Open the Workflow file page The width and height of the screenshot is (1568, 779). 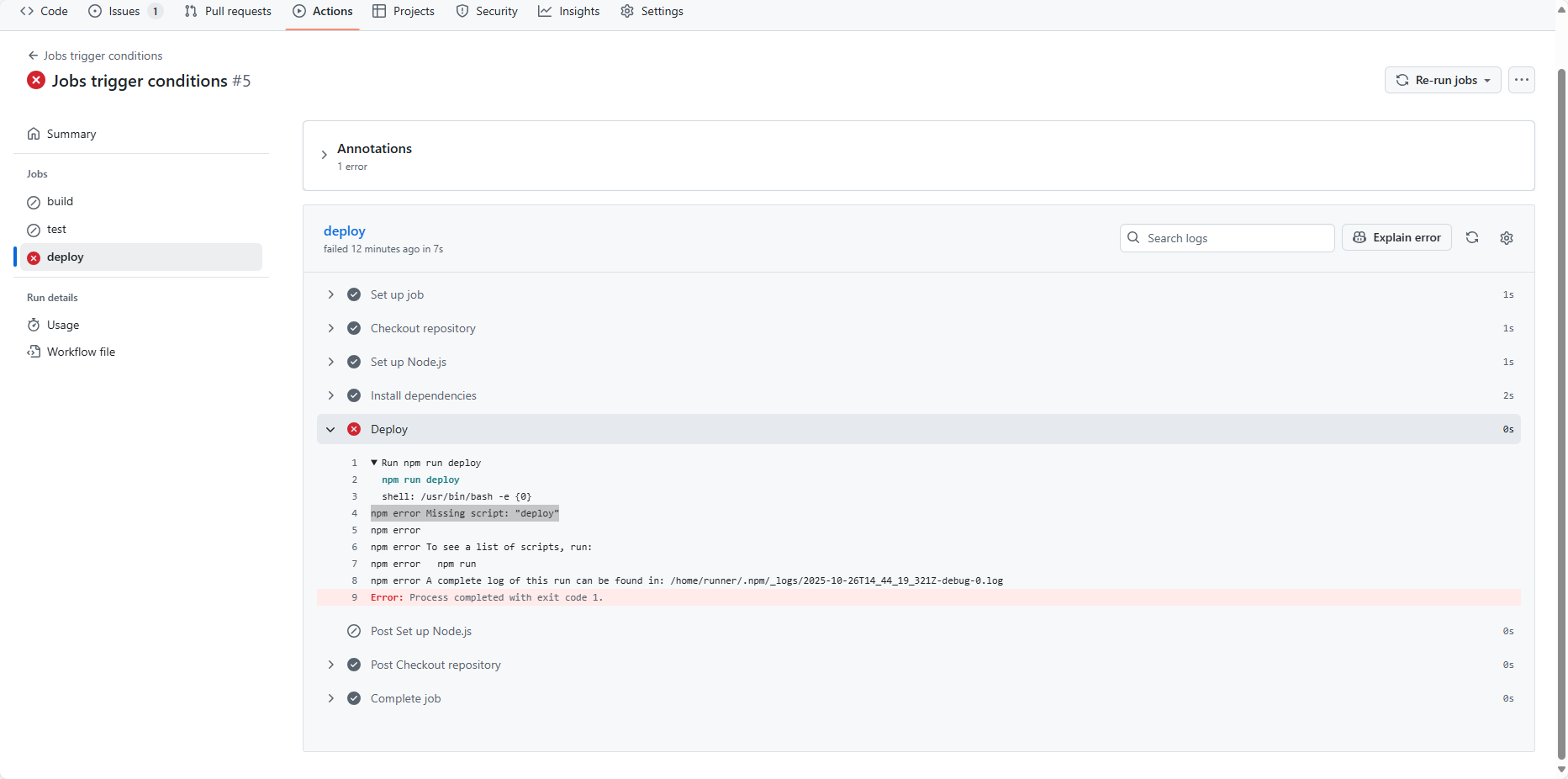pos(81,352)
